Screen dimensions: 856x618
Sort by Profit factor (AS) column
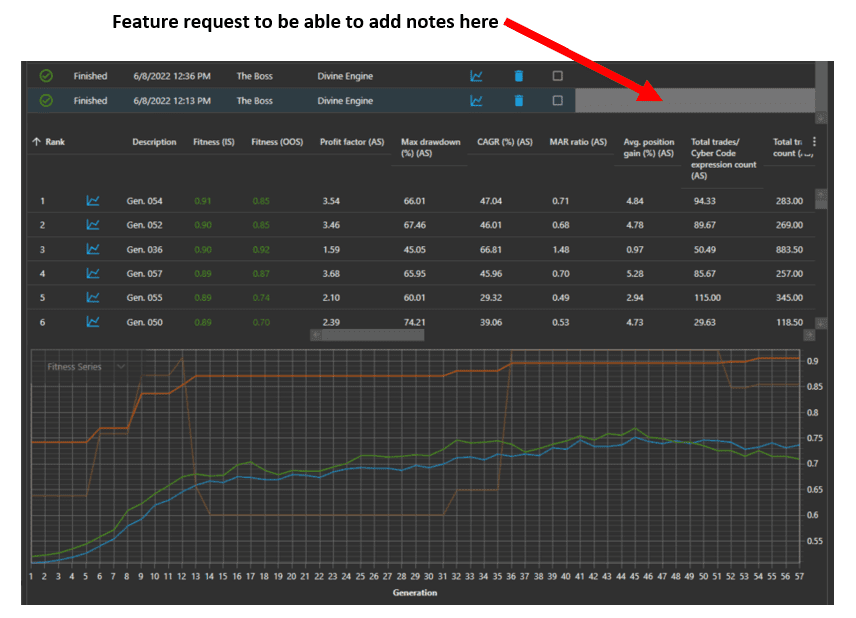point(351,142)
